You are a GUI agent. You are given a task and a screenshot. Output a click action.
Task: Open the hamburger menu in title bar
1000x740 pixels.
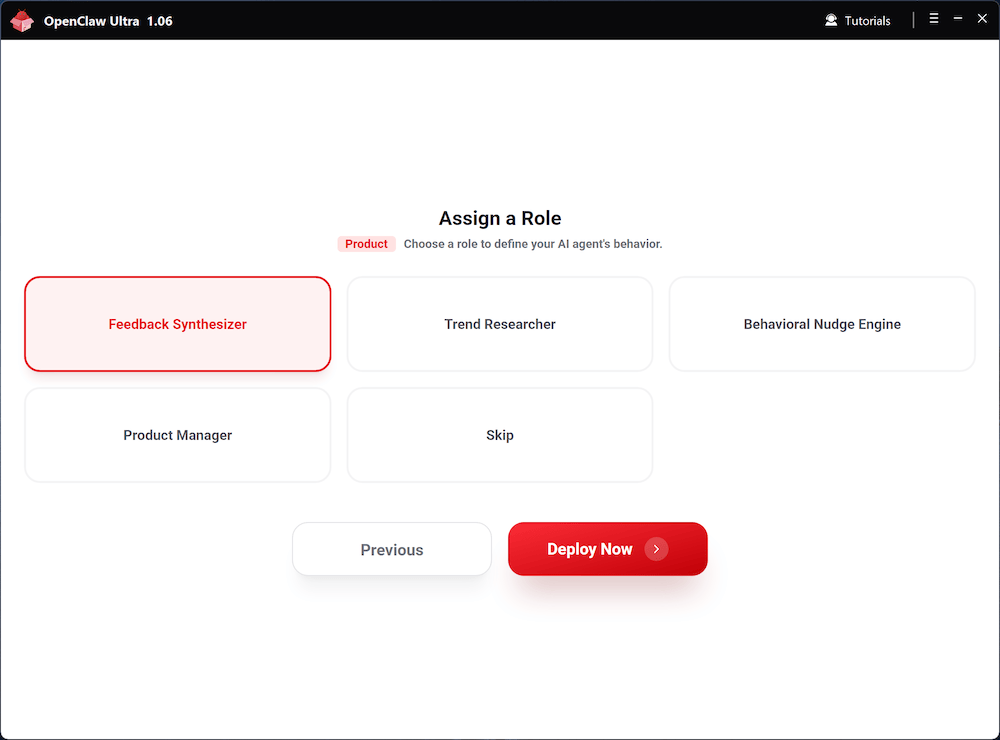click(x=934, y=19)
